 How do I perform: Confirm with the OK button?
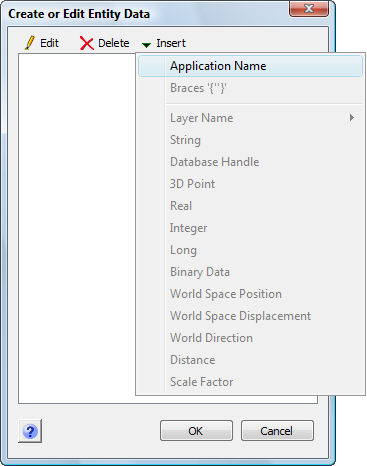196,431
